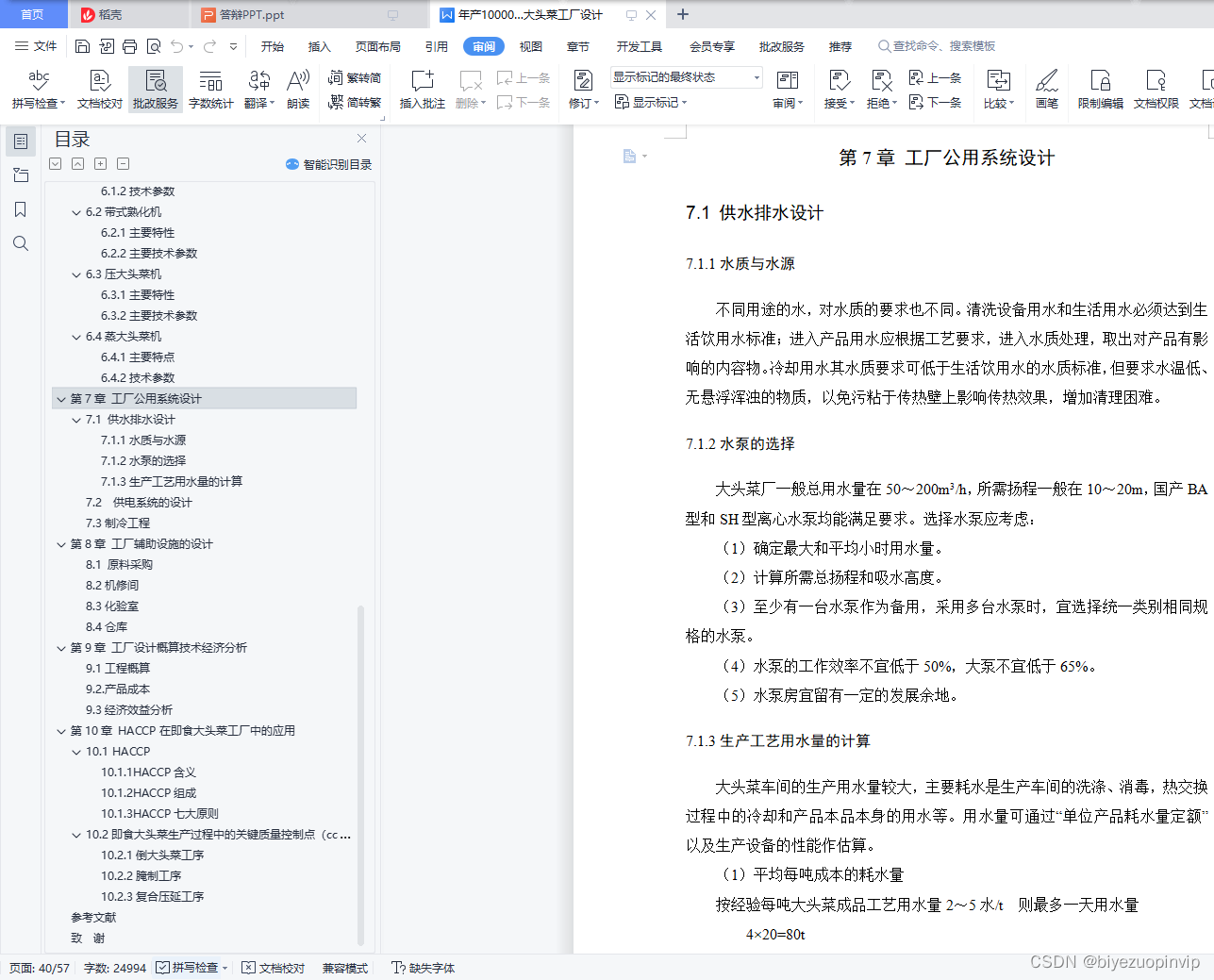The width and height of the screenshot is (1214, 980).
Task: Collapse the 7.1 供水排水设计 node
Action: pos(76,420)
